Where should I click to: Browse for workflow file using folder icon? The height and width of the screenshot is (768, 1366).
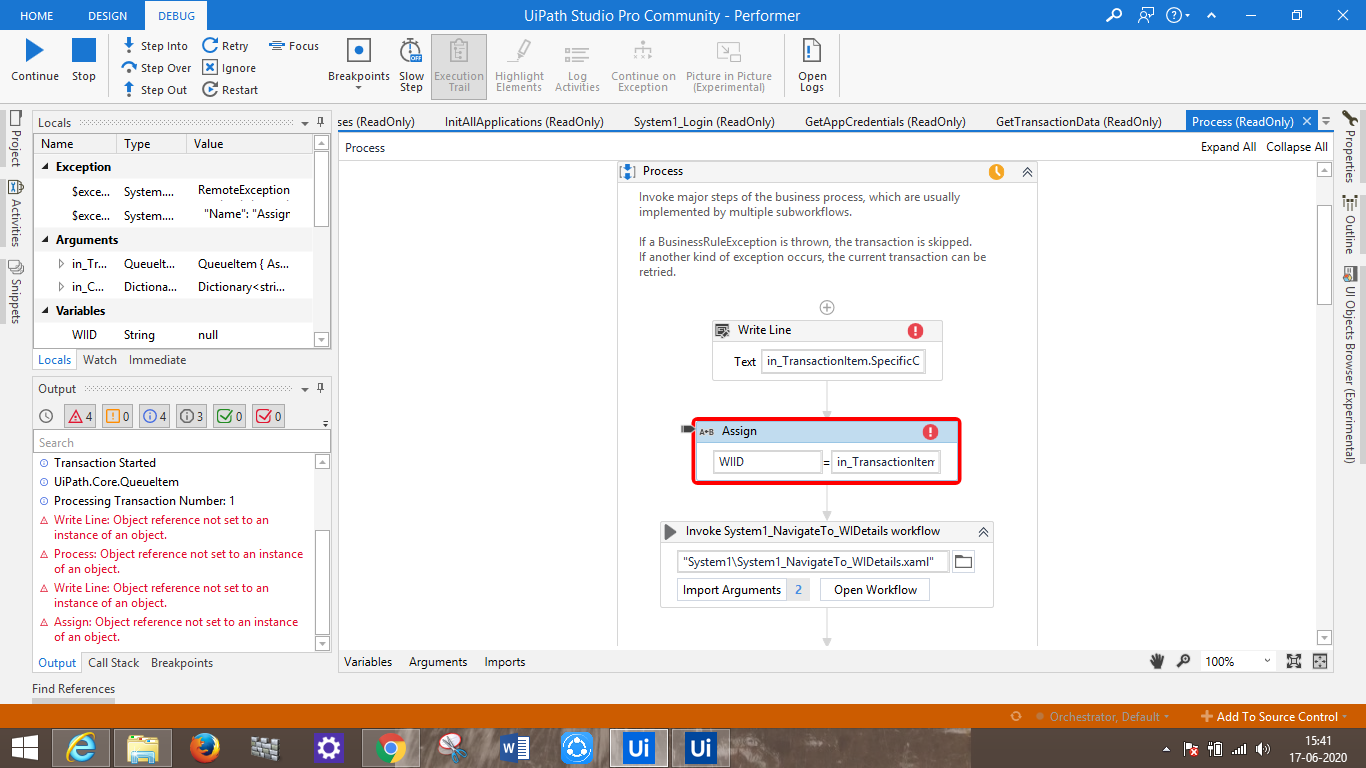963,562
